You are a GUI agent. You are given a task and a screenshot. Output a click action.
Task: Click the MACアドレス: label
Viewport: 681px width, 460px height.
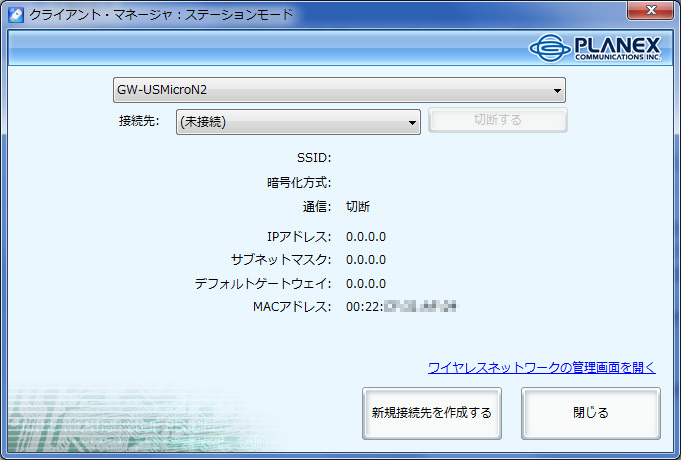pos(292,307)
